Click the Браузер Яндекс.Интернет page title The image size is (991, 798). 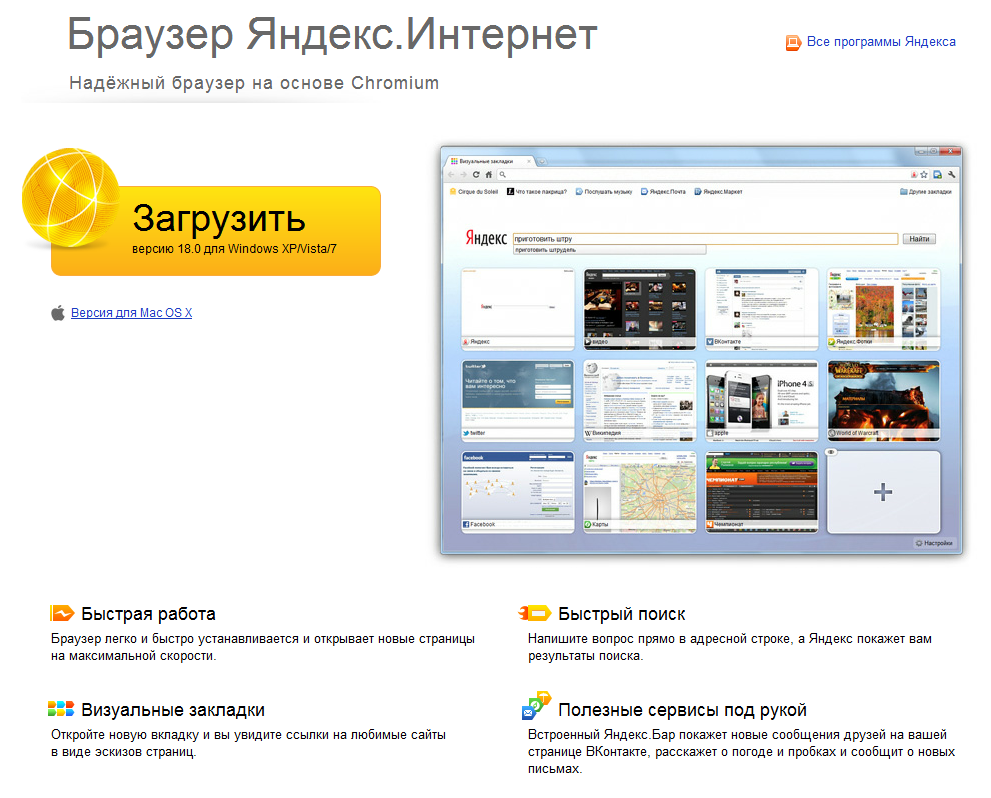[332, 34]
